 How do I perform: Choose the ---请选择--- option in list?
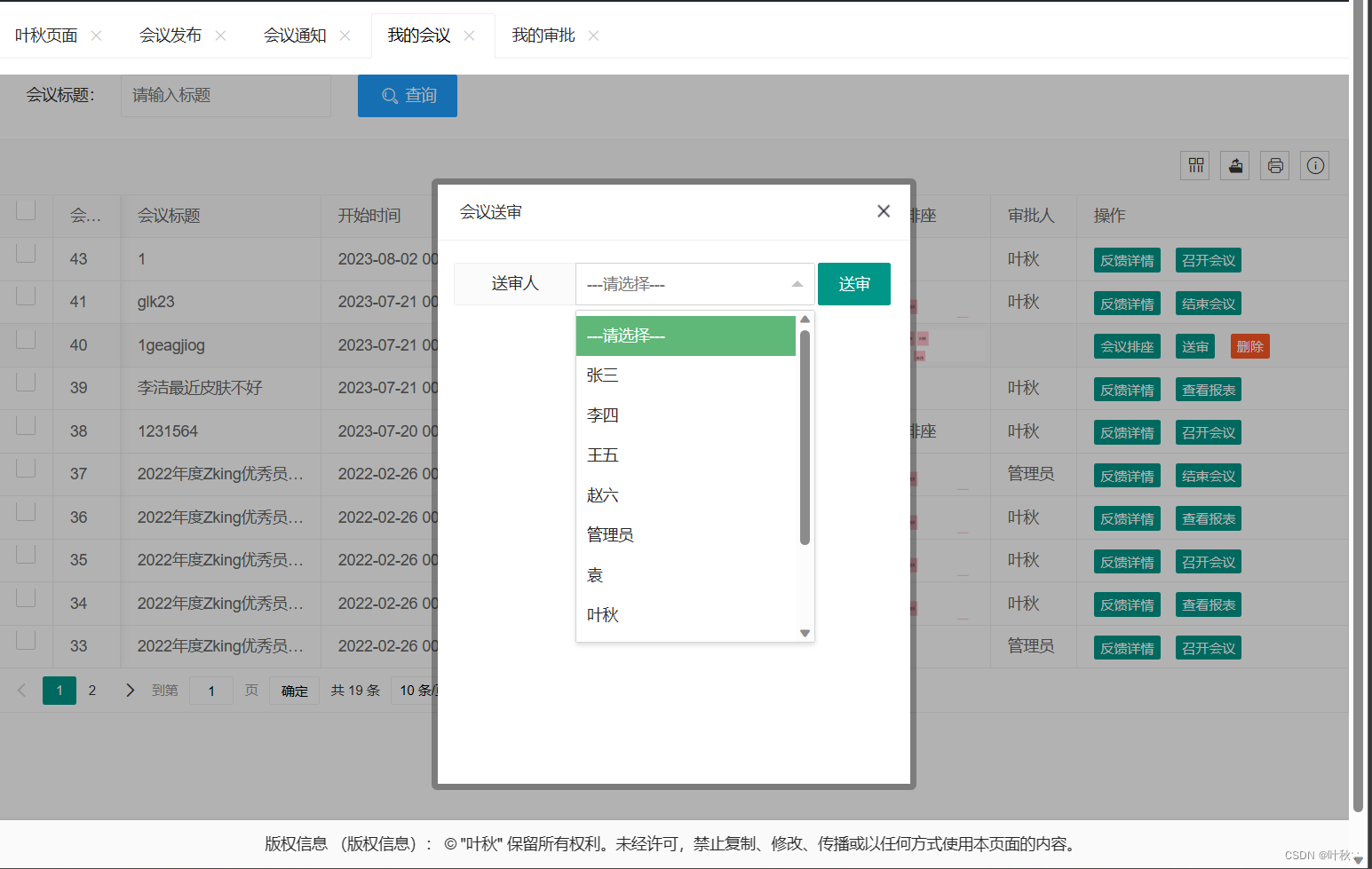(x=686, y=336)
